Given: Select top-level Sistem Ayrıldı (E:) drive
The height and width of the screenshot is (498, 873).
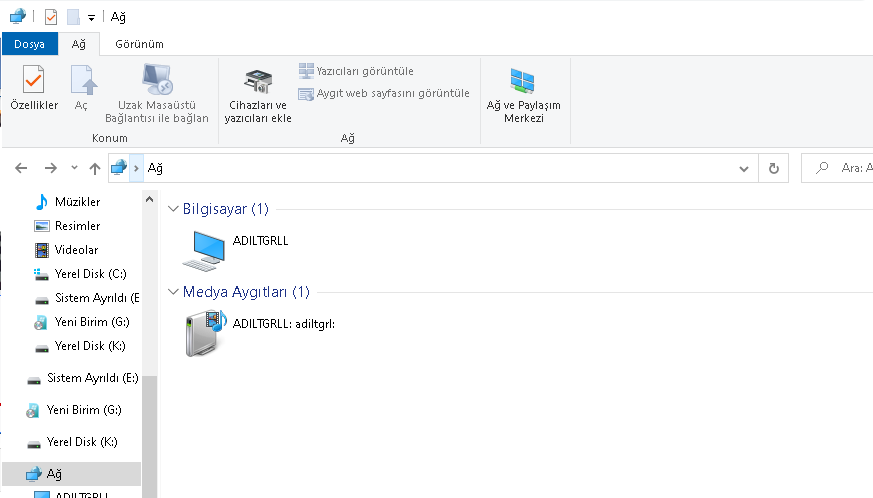Looking at the screenshot, I should (x=82, y=378).
